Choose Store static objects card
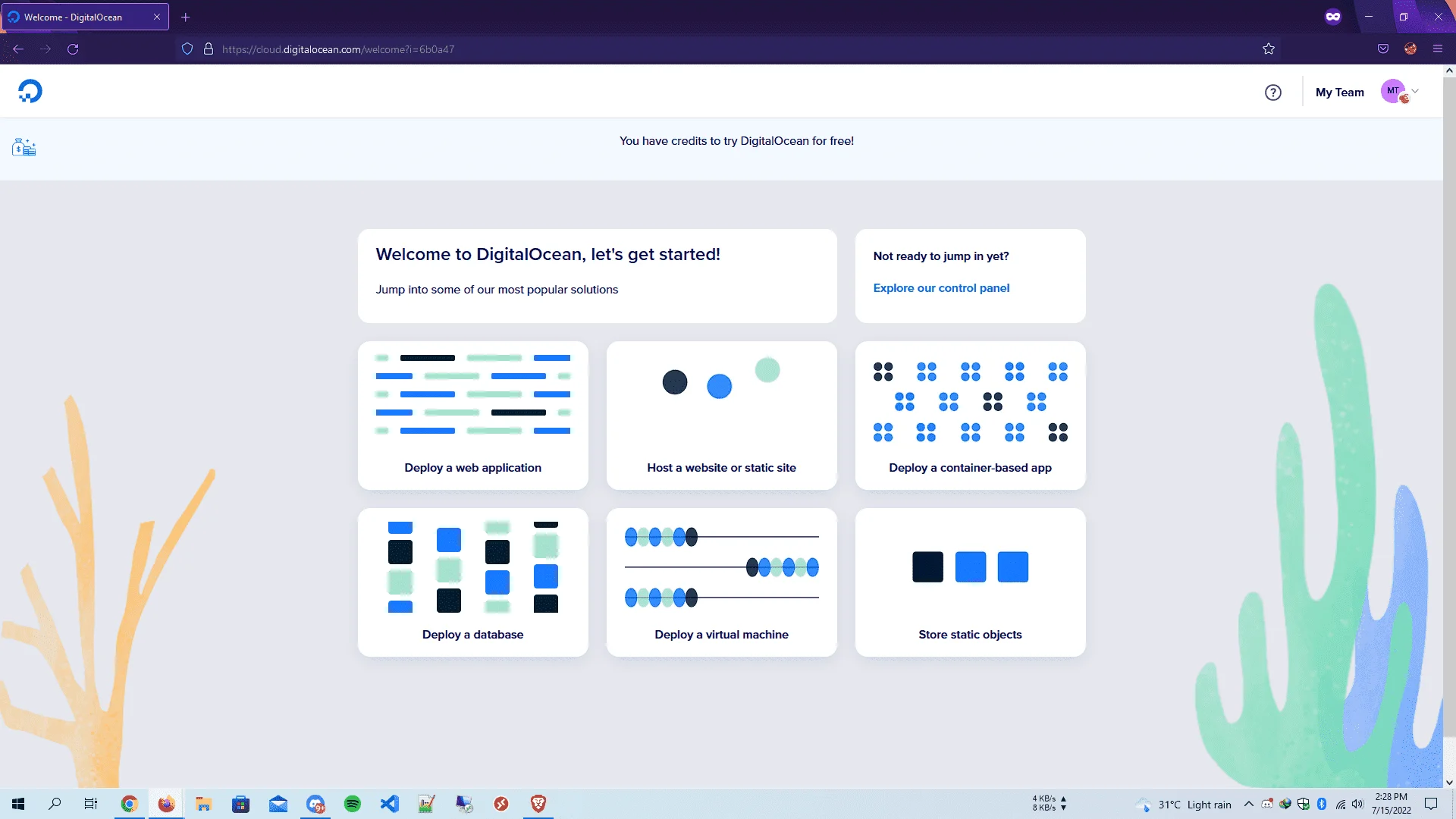This screenshot has width=1456, height=819. point(971,582)
